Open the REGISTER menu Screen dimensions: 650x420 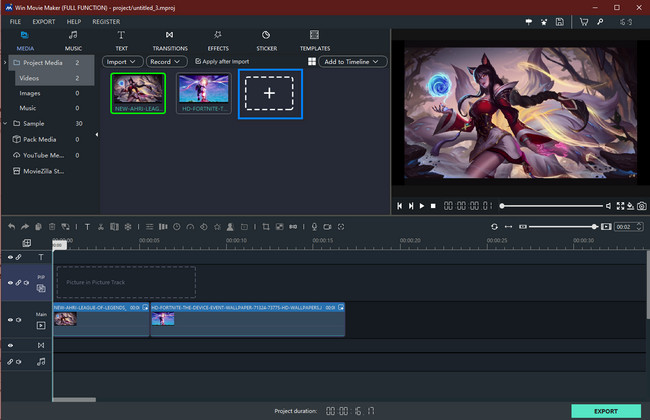(106, 22)
